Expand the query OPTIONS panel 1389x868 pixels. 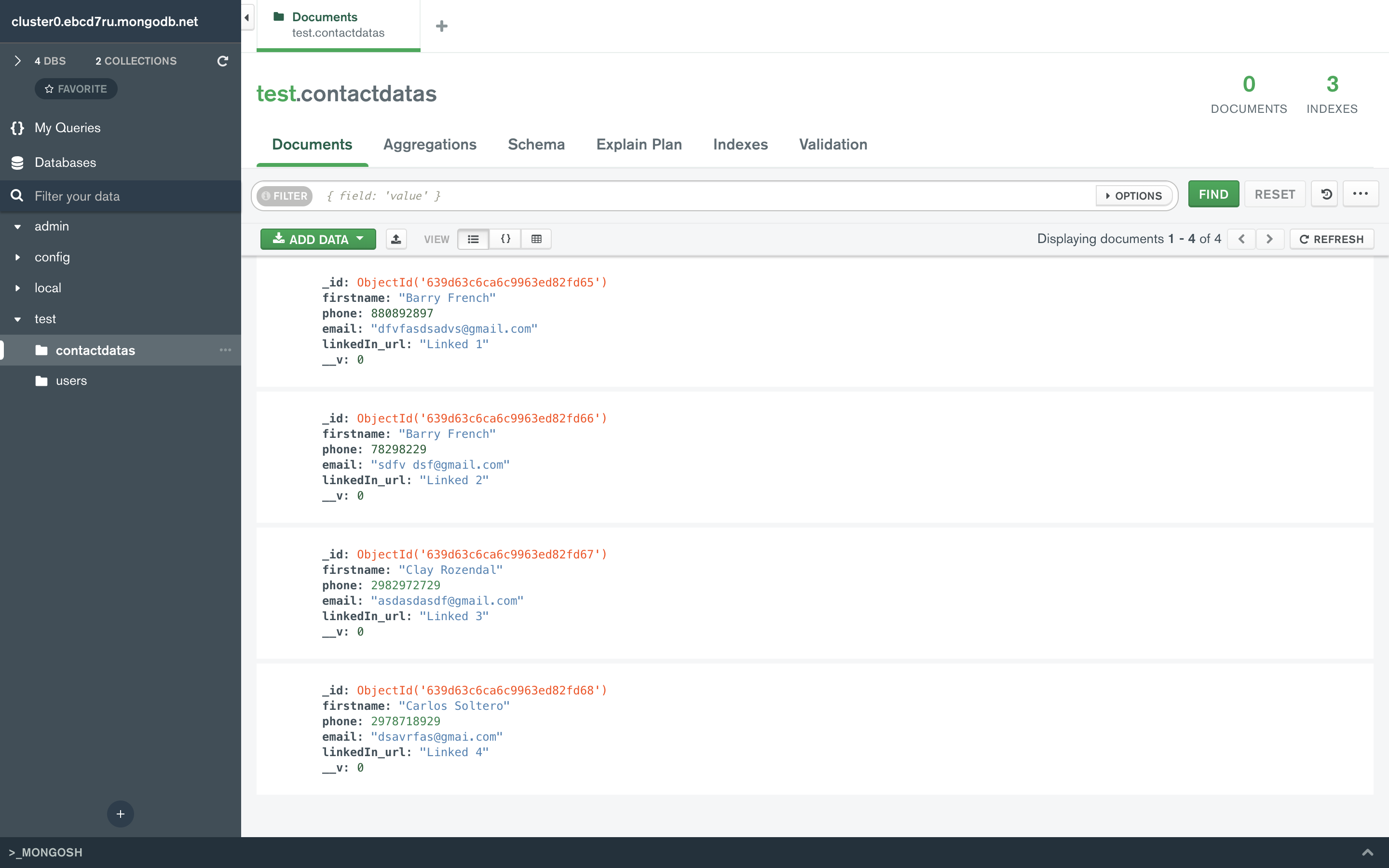(x=1133, y=195)
